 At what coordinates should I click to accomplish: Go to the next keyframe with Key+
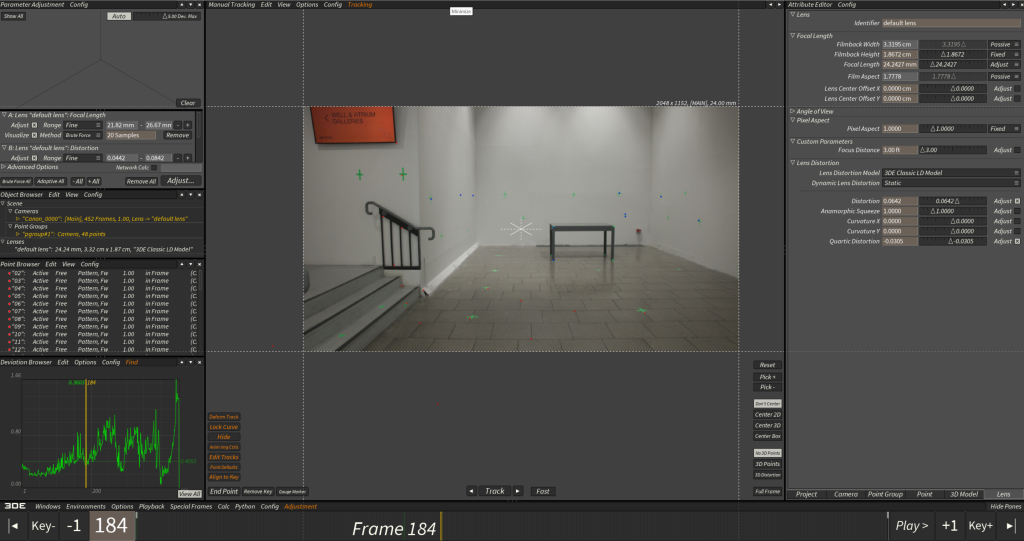980,526
